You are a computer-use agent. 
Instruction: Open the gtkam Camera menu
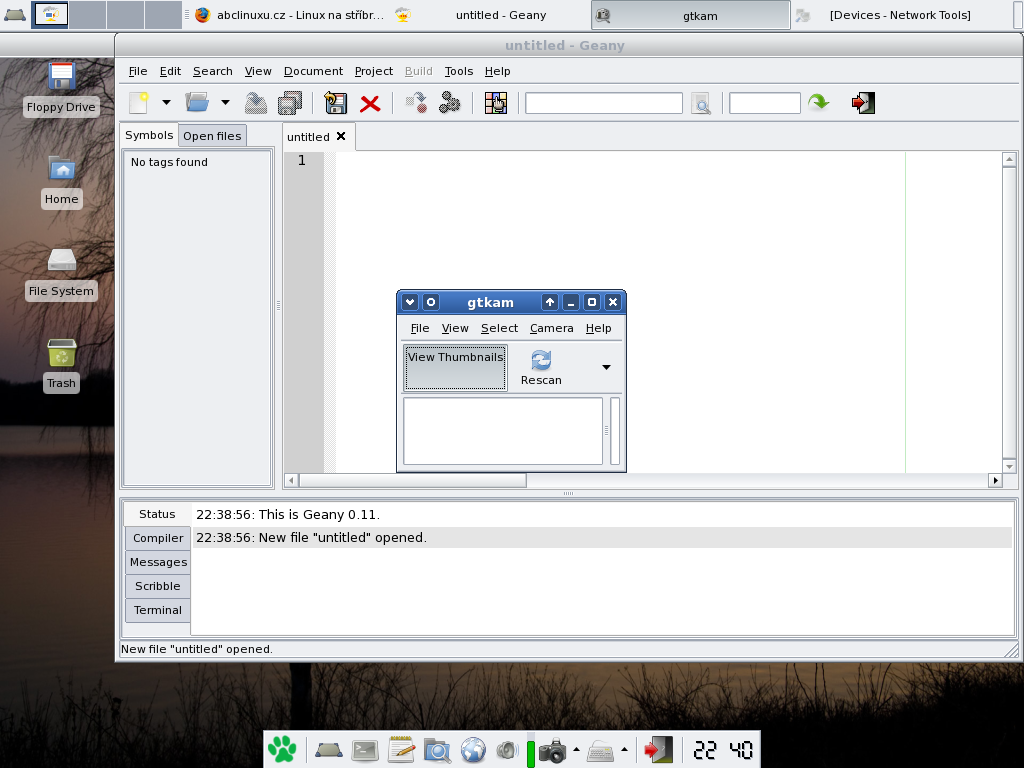tap(552, 328)
